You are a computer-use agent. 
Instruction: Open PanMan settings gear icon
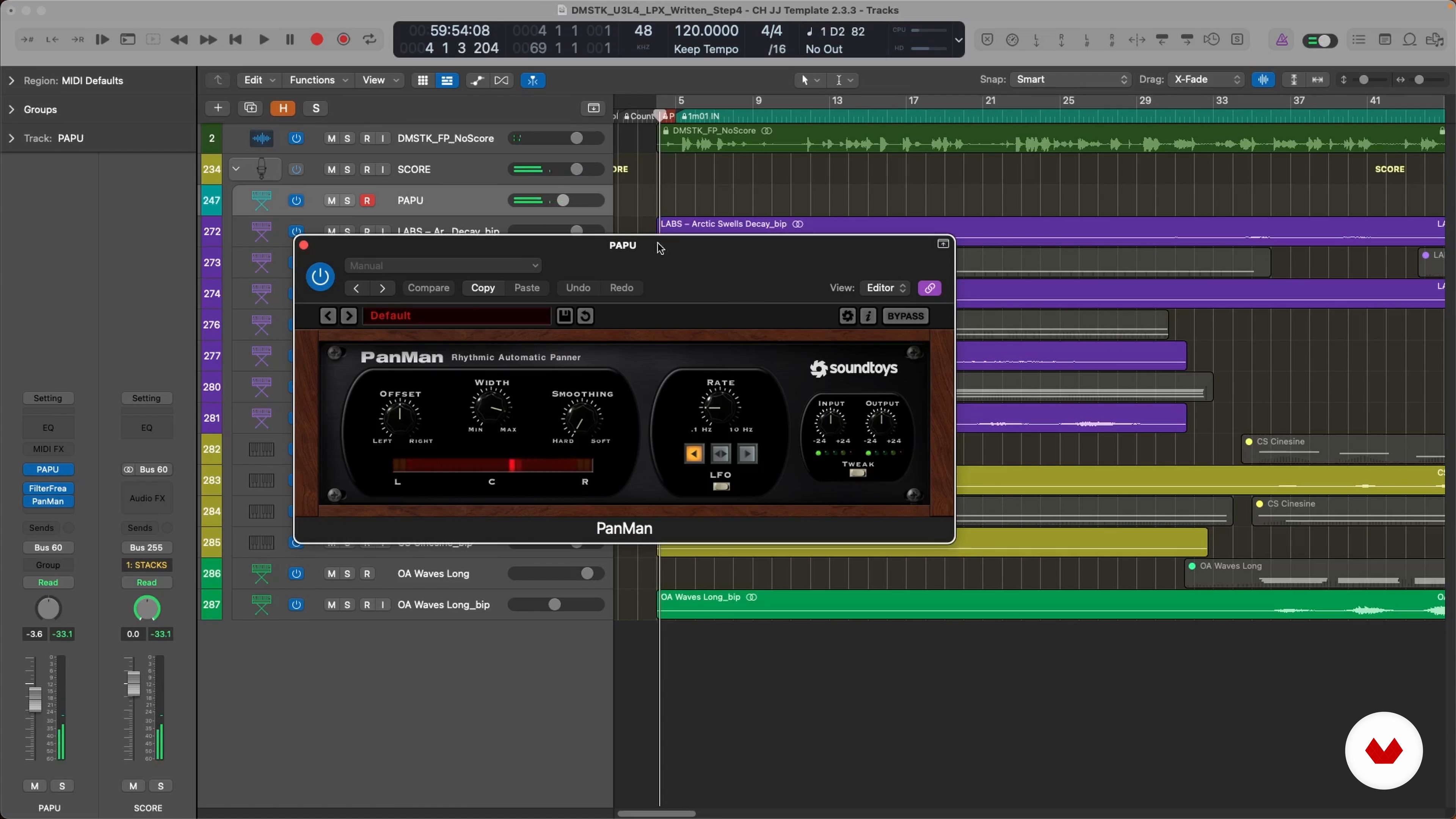pos(847,316)
